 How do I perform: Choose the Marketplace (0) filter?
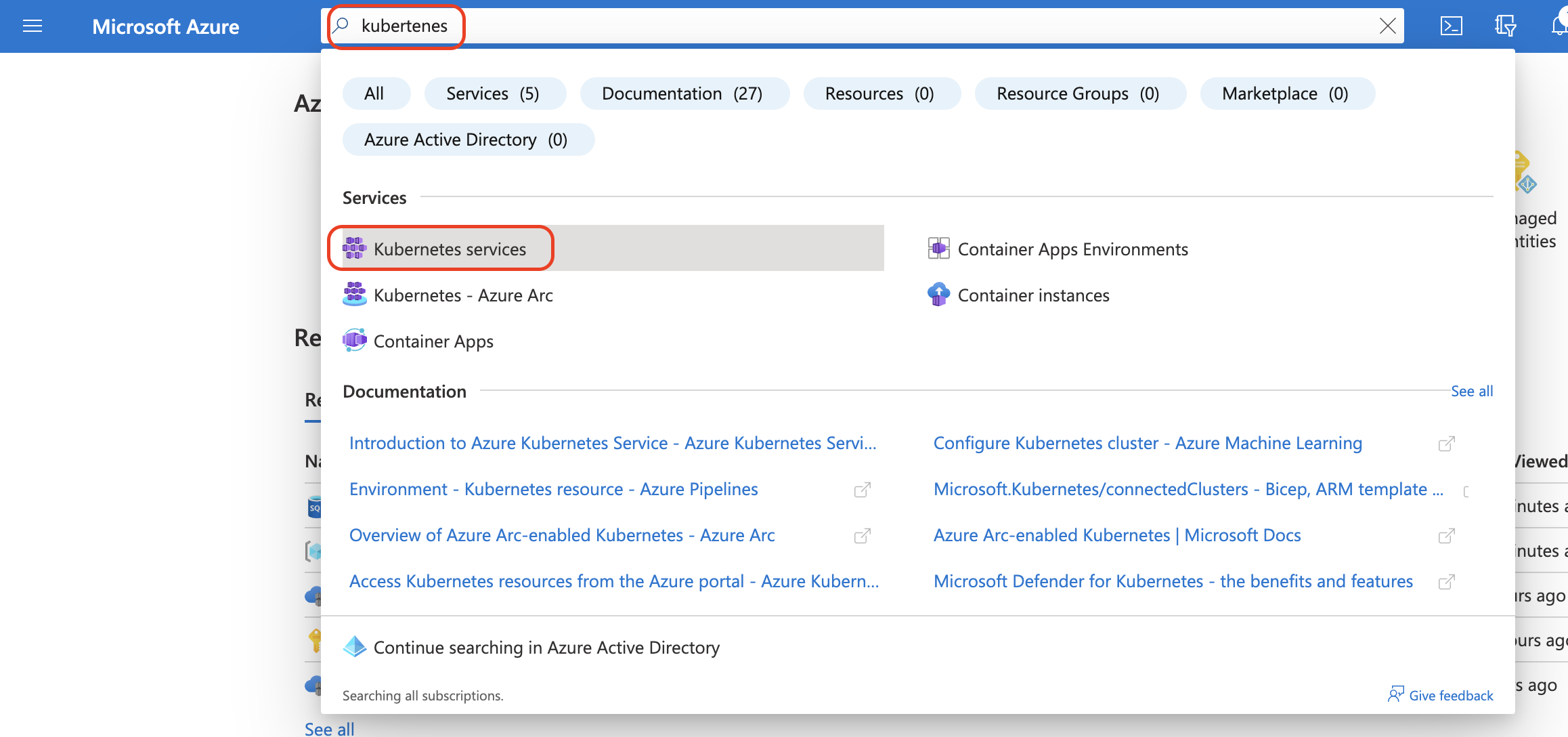click(1286, 93)
